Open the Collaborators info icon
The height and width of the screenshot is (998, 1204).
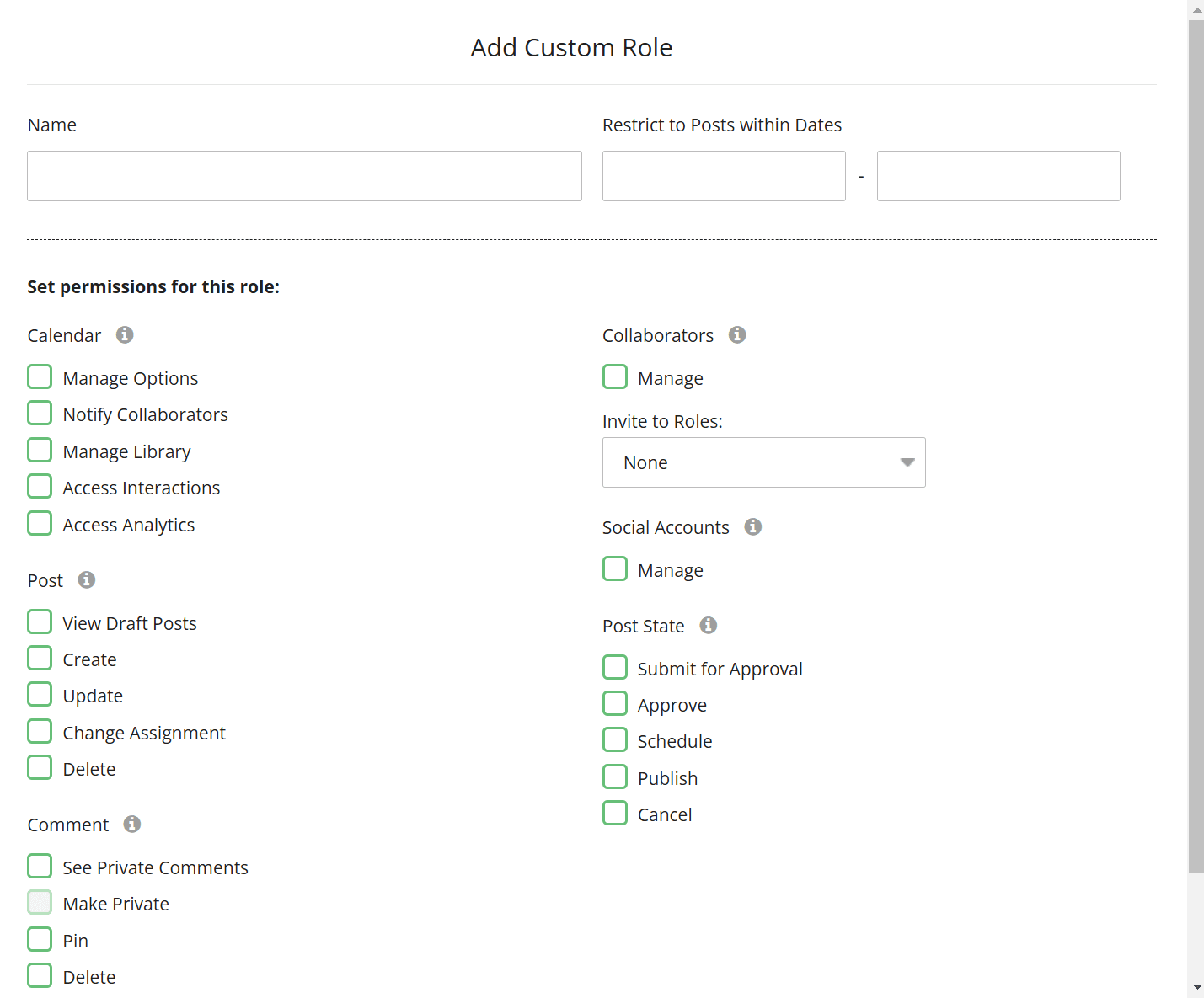coord(737,334)
